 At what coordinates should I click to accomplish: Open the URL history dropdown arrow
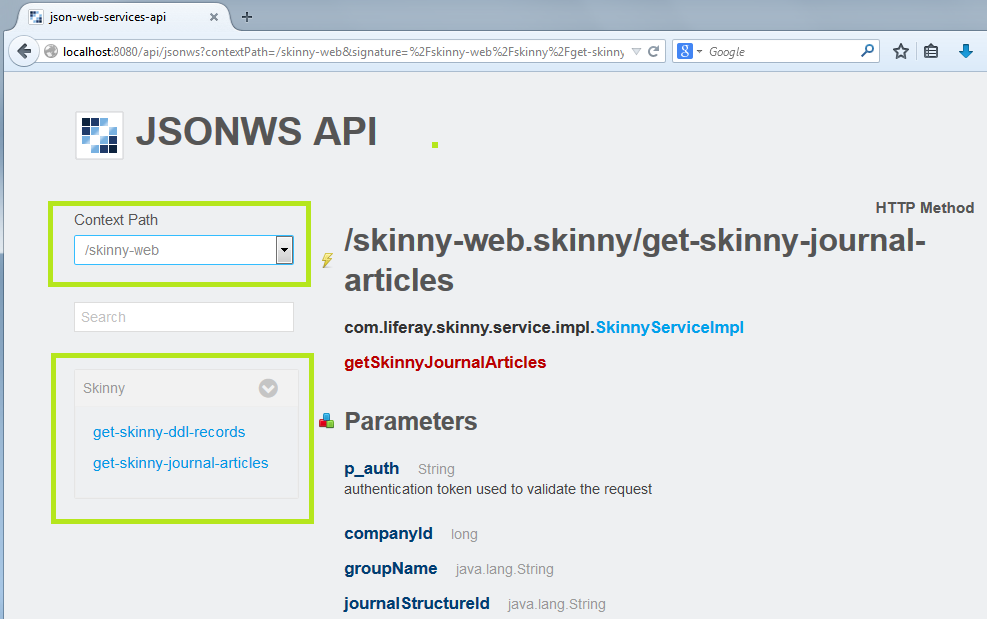[x=636, y=52]
